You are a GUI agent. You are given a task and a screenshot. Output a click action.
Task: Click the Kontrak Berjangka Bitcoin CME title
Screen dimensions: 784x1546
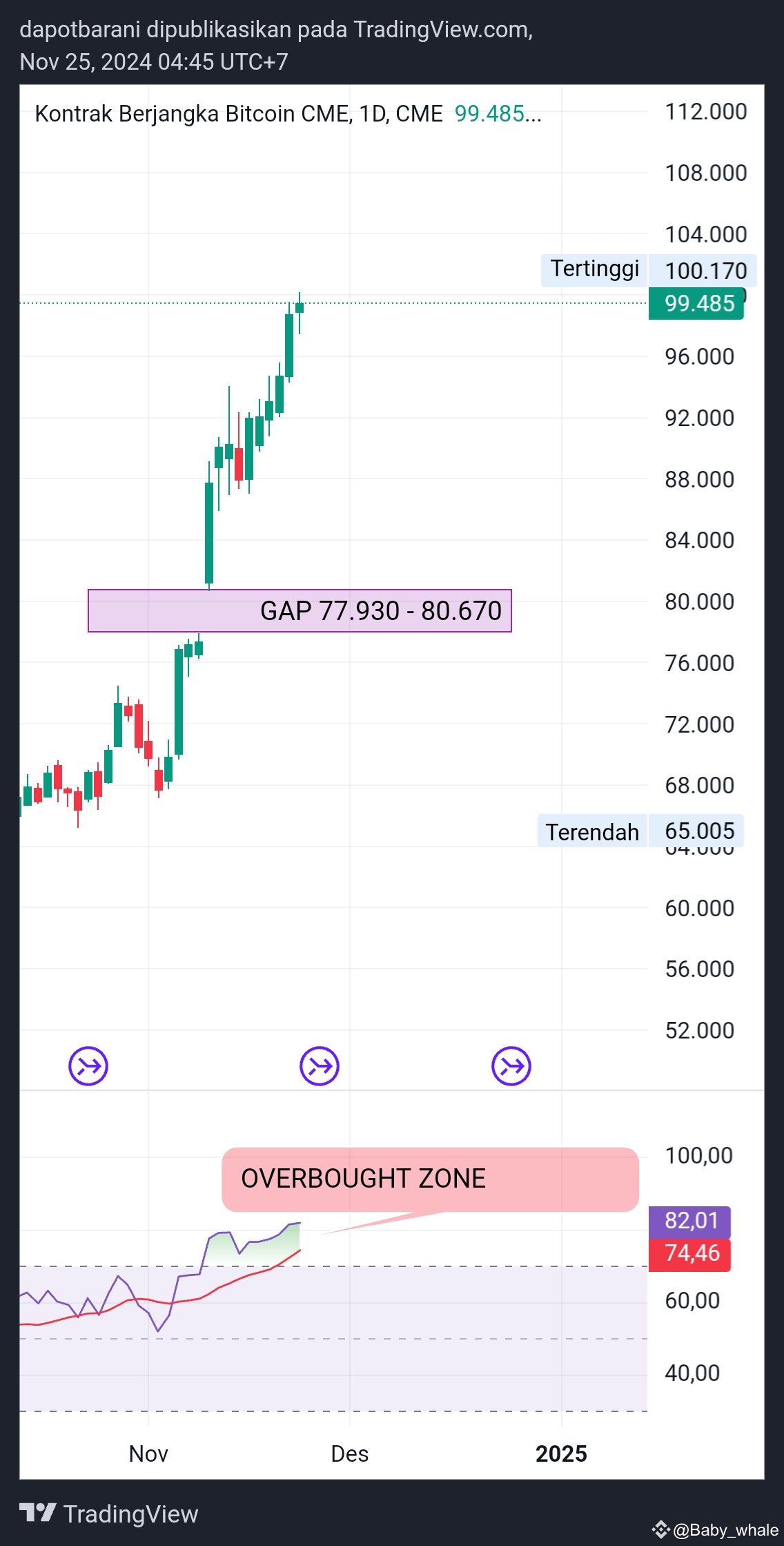[x=239, y=113]
